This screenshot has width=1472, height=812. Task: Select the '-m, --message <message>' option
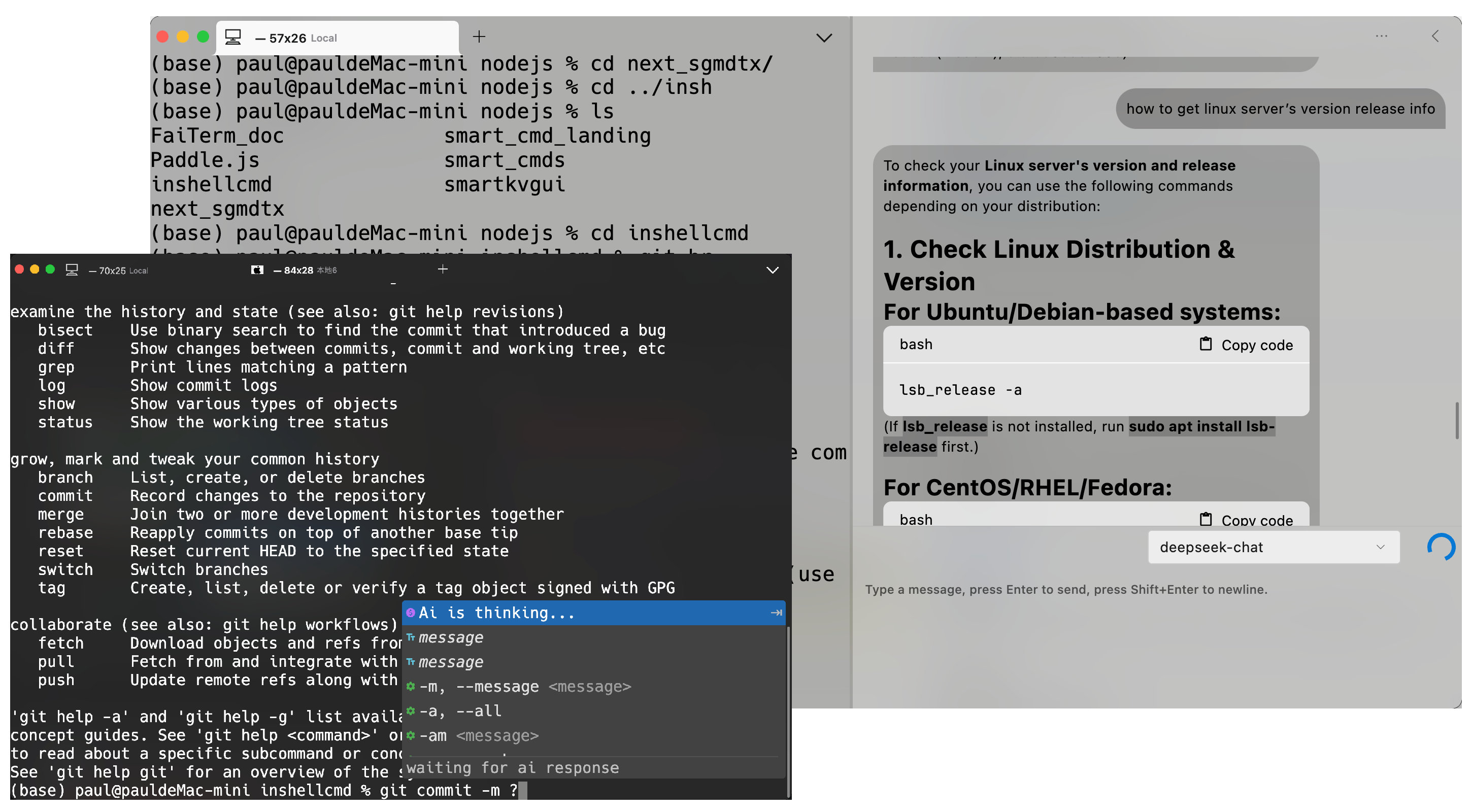[594, 686]
